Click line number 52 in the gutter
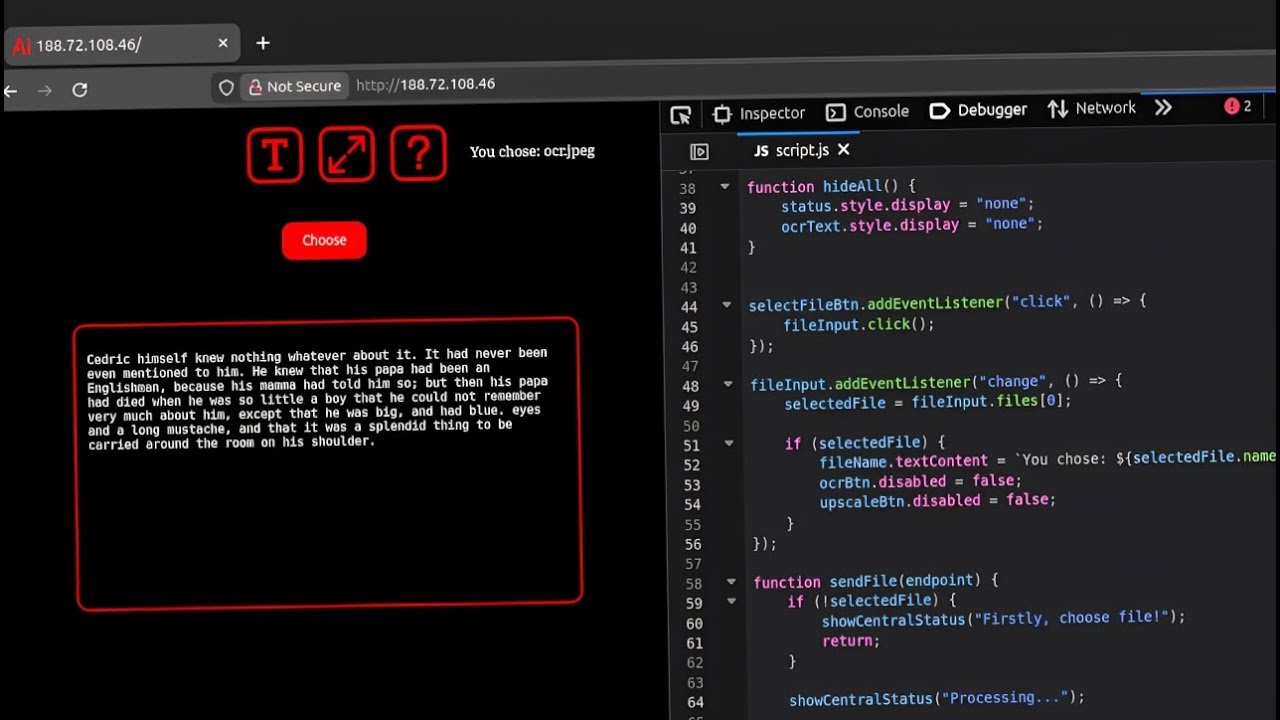This screenshot has height=720, width=1280. pyautogui.click(x=692, y=465)
